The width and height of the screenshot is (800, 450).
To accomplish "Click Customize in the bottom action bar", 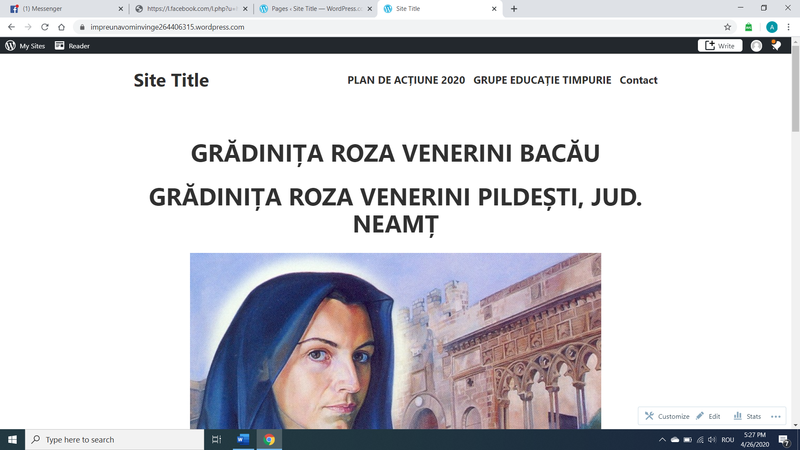I will tap(667, 416).
